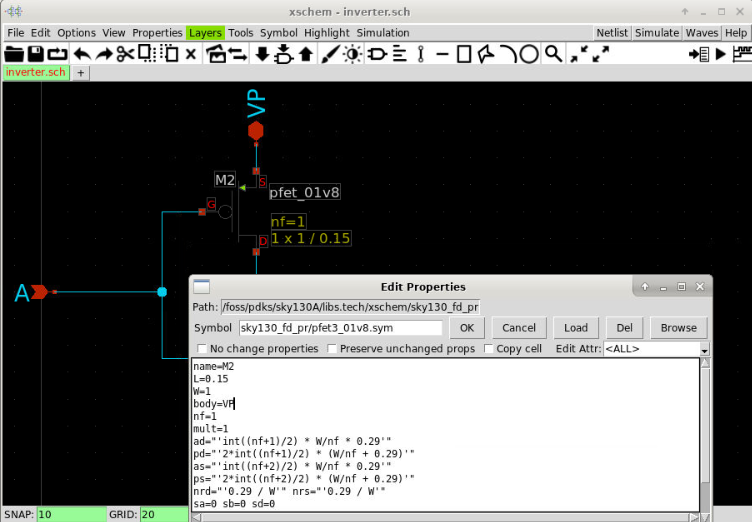Open the Help menu
The height and width of the screenshot is (522, 752).
tap(736, 33)
